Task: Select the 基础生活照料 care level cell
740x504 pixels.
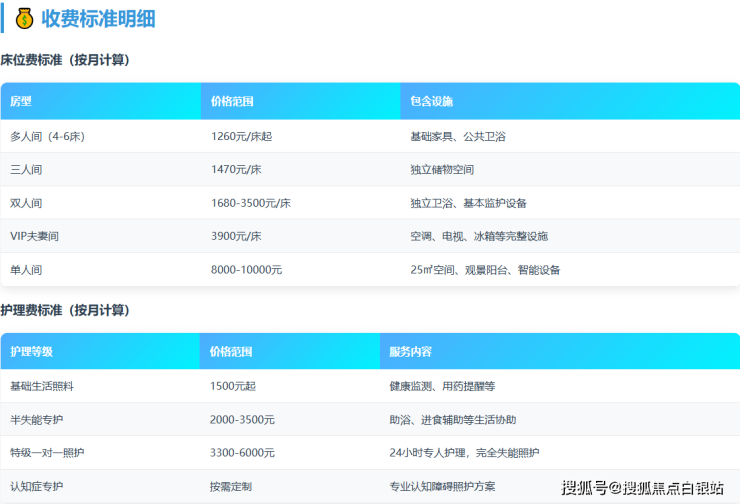Action: click(41, 386)
